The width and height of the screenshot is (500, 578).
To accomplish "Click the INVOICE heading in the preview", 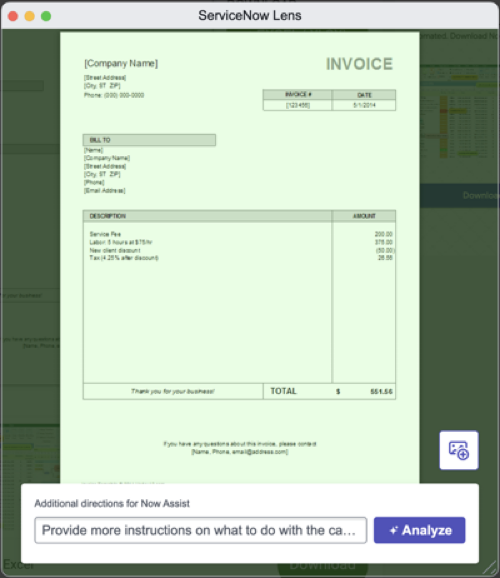I will (x=359, y=64).
